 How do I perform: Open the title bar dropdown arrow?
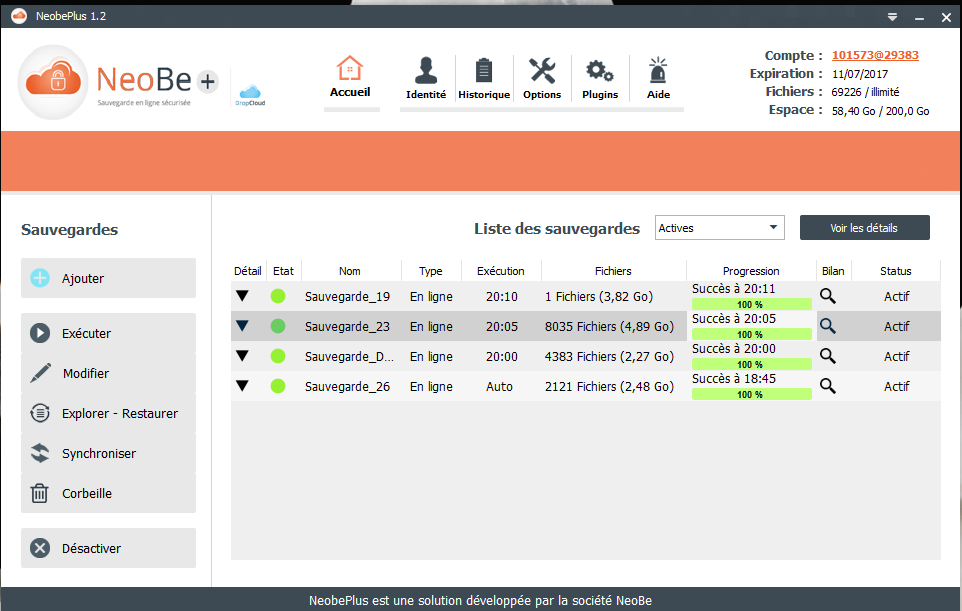tap(891, 16)
